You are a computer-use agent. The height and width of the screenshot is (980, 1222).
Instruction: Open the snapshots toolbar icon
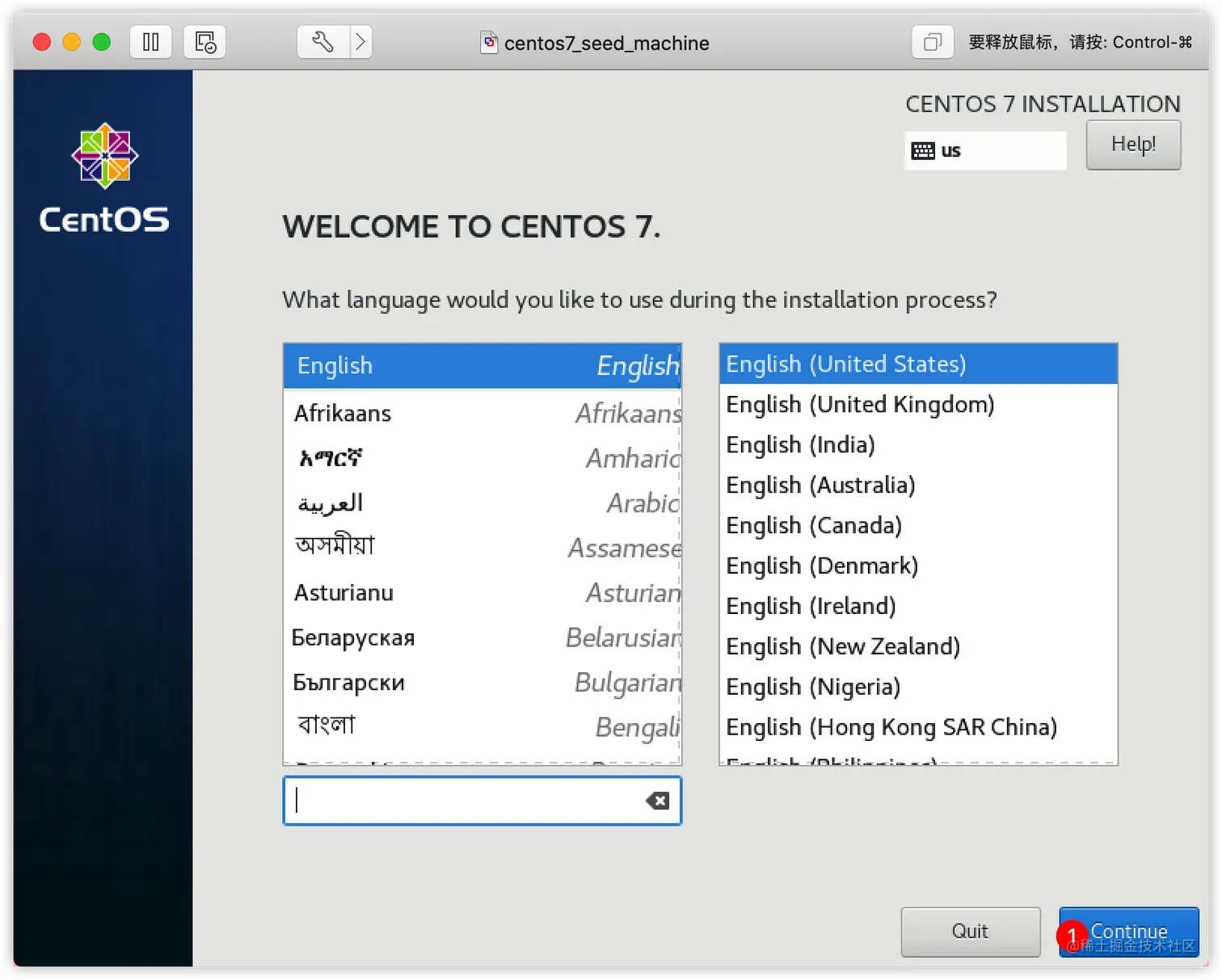pos(204,42)
